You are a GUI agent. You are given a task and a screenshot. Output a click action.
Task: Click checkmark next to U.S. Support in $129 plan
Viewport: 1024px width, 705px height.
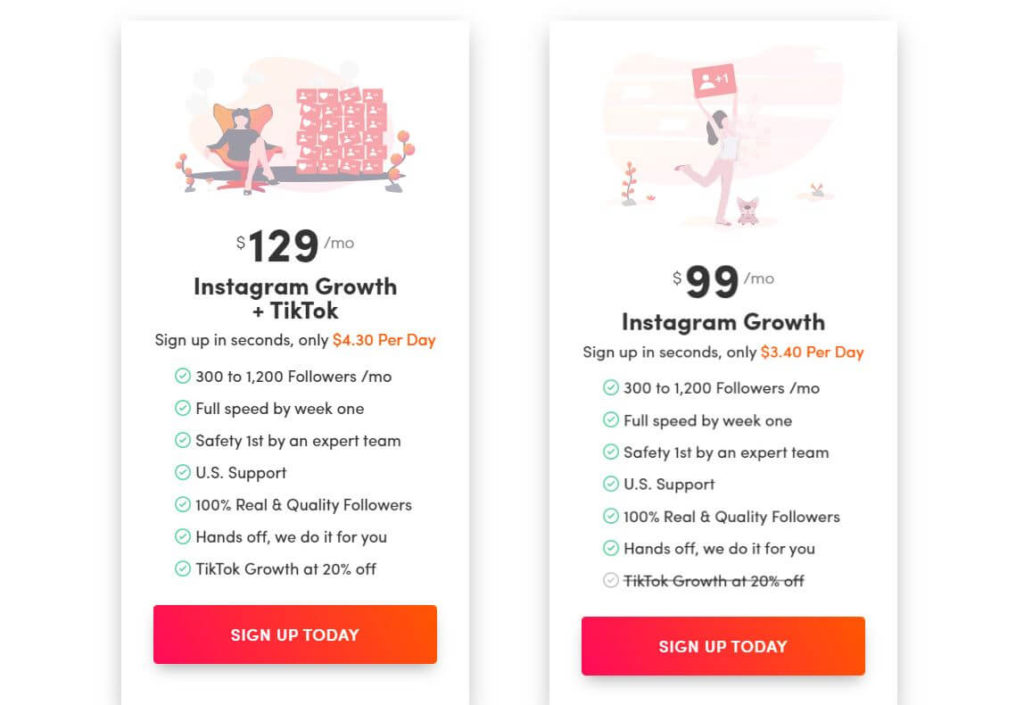pyautogui.click(x=183, y=472)
